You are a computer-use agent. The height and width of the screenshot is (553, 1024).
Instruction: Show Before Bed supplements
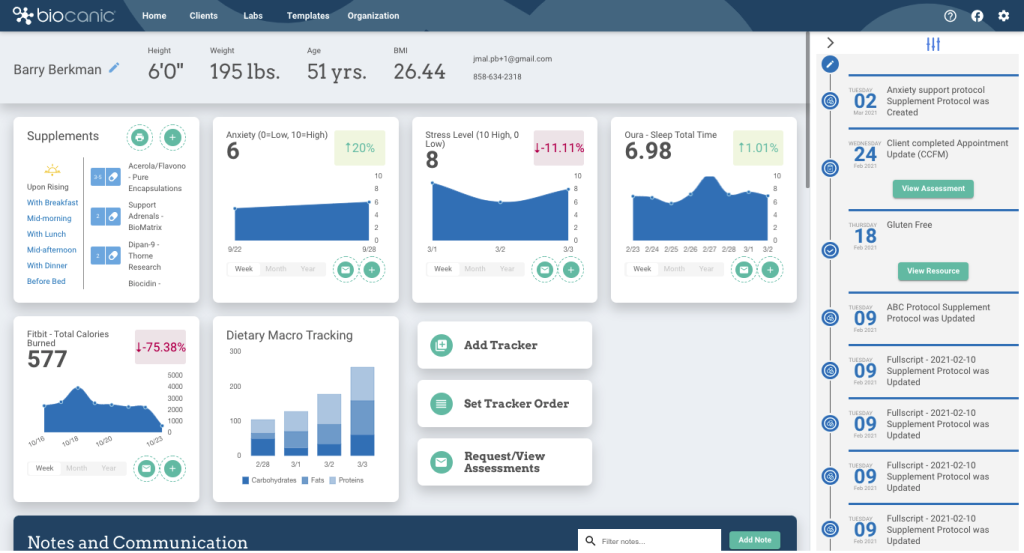(x=46, y=282)
